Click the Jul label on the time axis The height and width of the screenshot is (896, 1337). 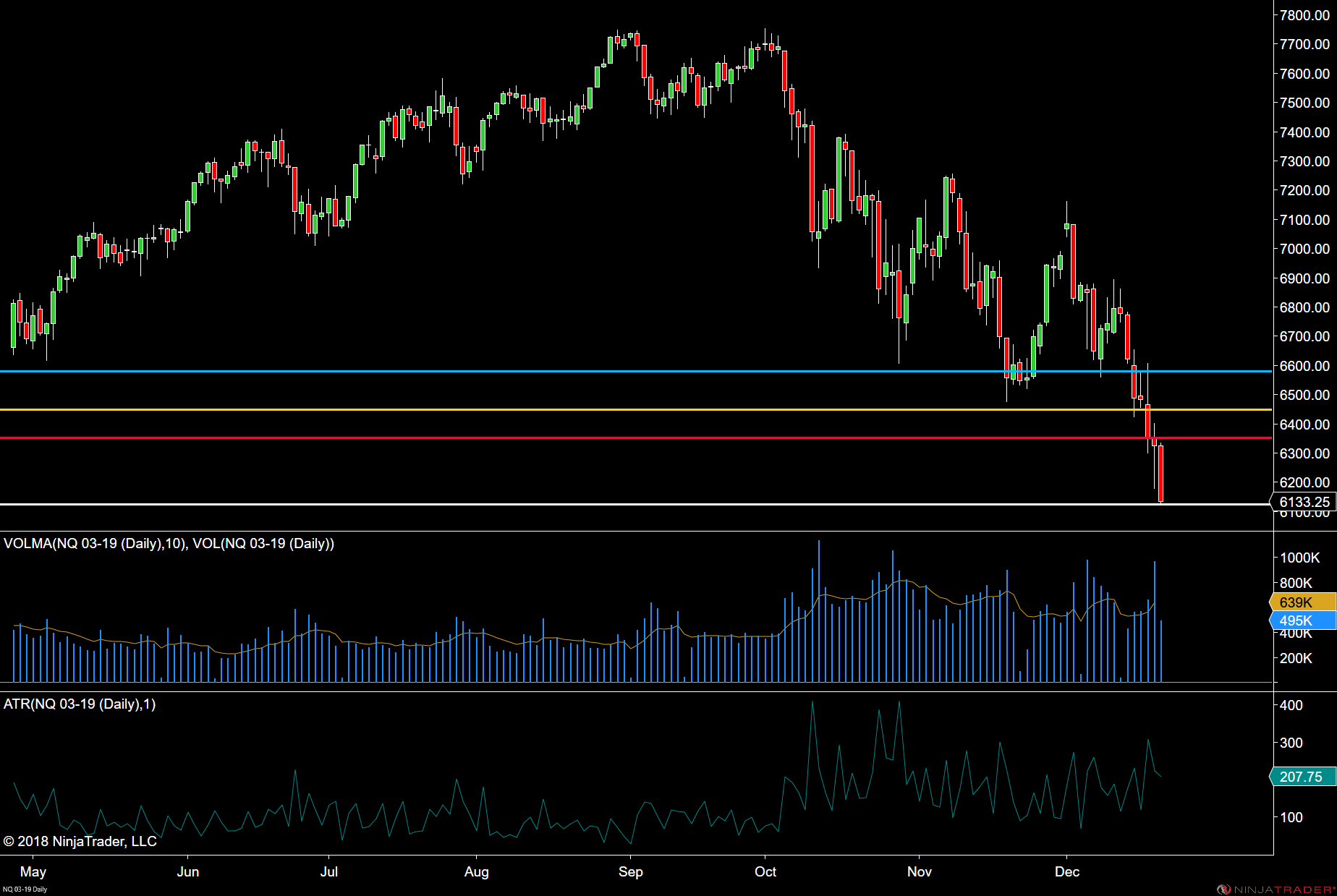click(x=329, y=871)
